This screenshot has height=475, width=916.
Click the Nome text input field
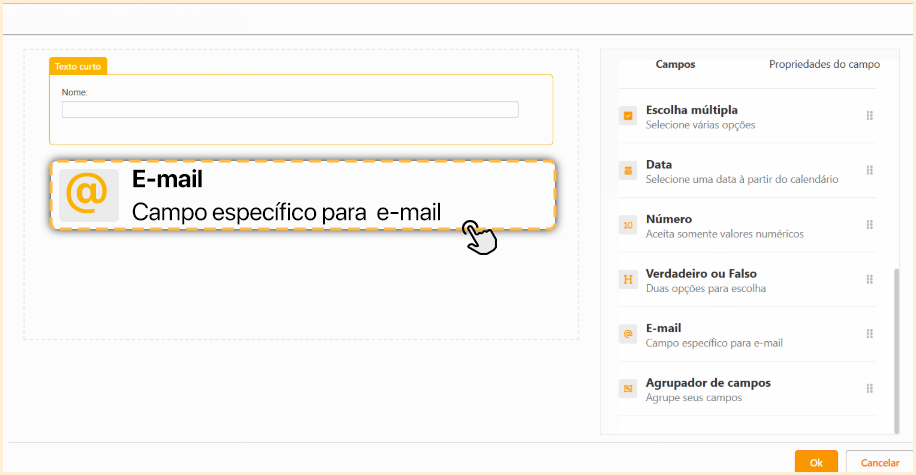[290, 110]
